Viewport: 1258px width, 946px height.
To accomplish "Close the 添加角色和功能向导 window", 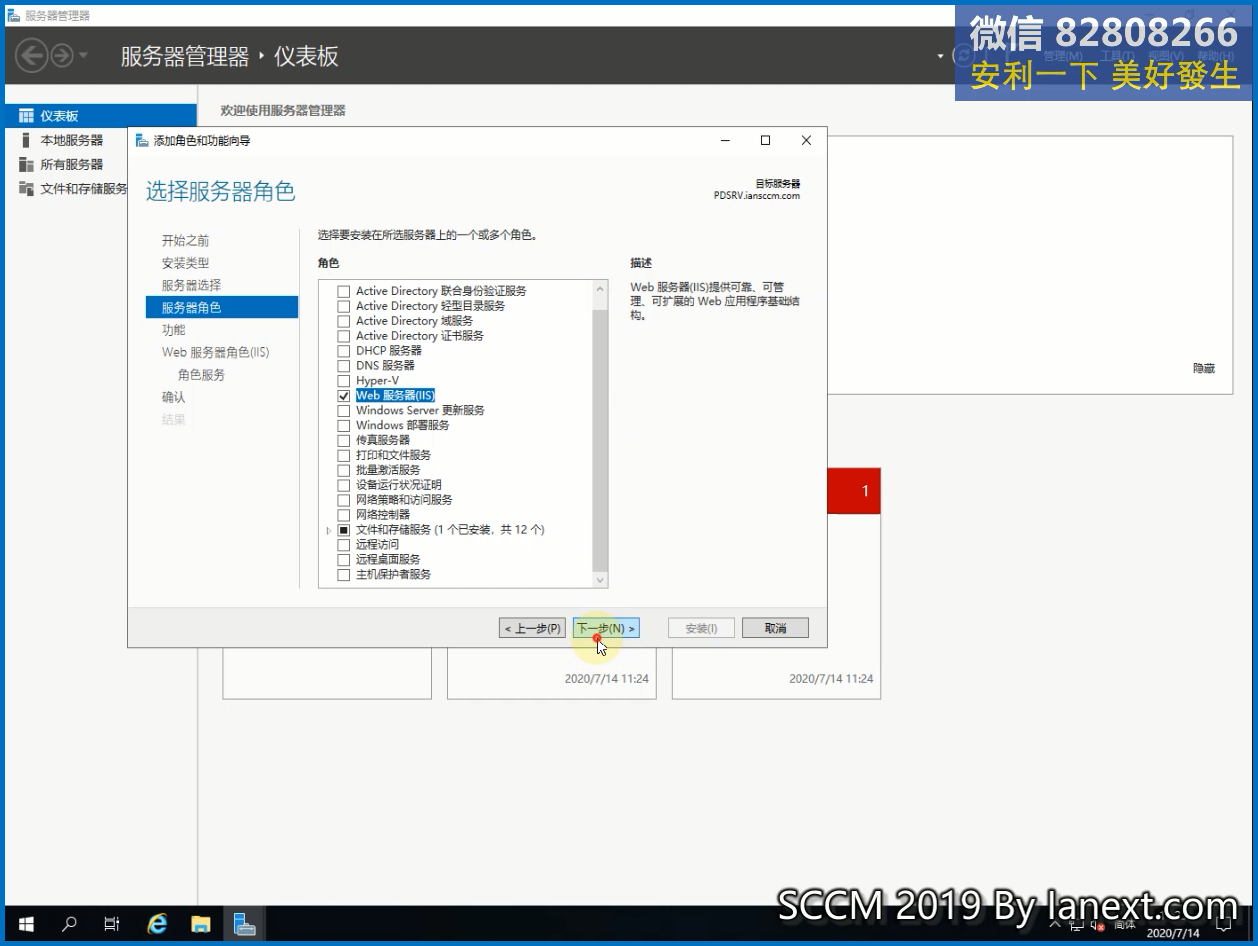I will (x=806, y=140).
